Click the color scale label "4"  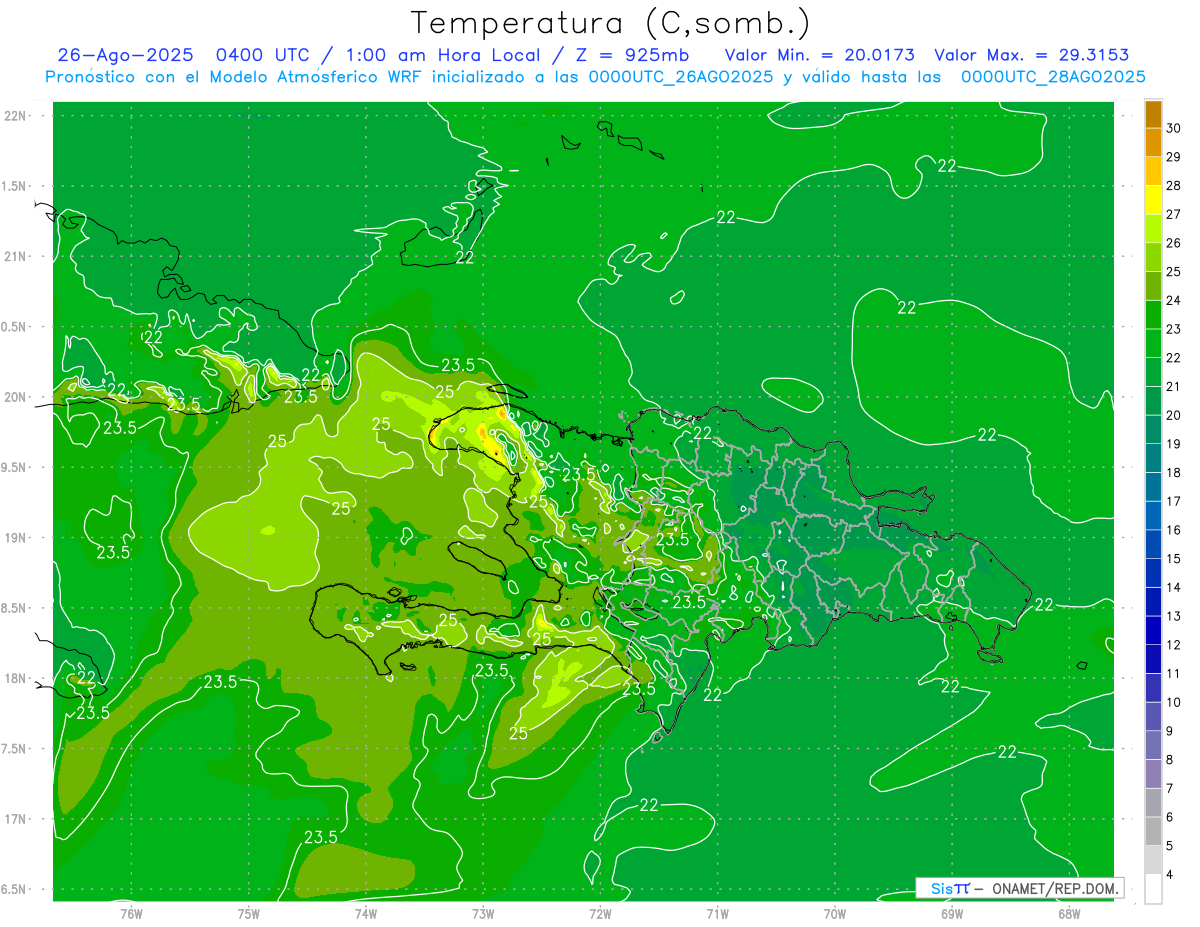[1170, 875]
